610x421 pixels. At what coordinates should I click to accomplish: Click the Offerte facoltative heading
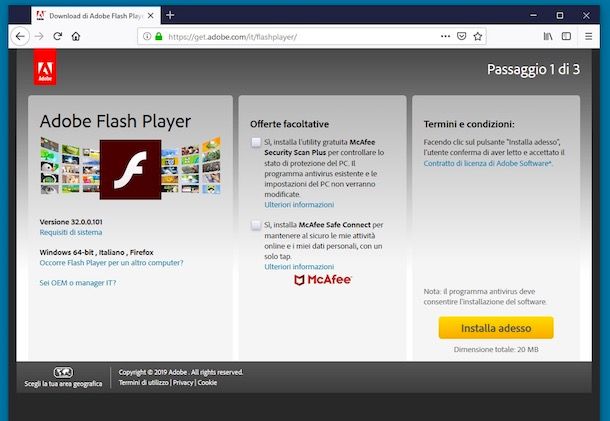click(289, 124)
